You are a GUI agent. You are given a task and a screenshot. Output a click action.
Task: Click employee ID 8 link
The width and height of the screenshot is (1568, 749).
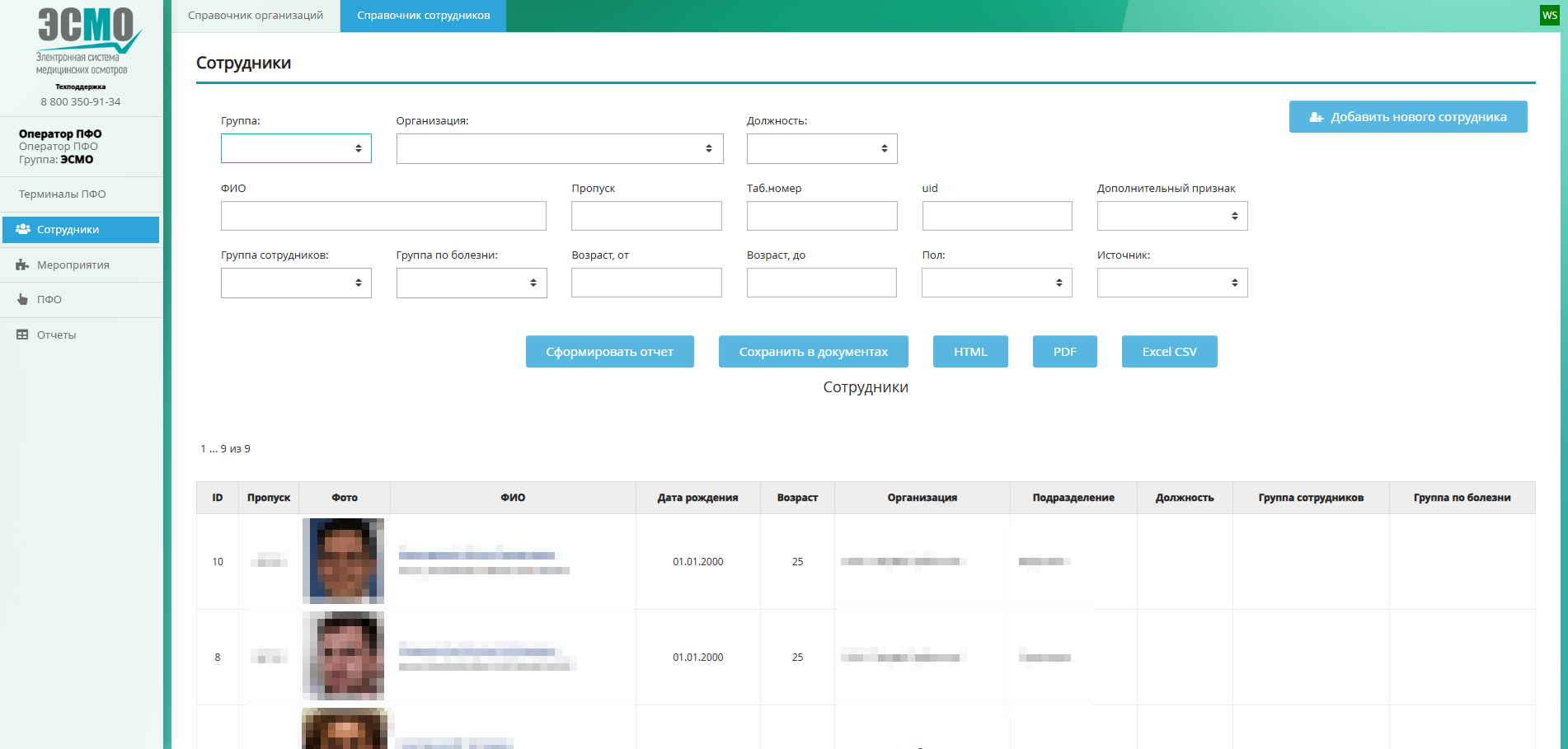pyautogui.click(x=218, y=658)
